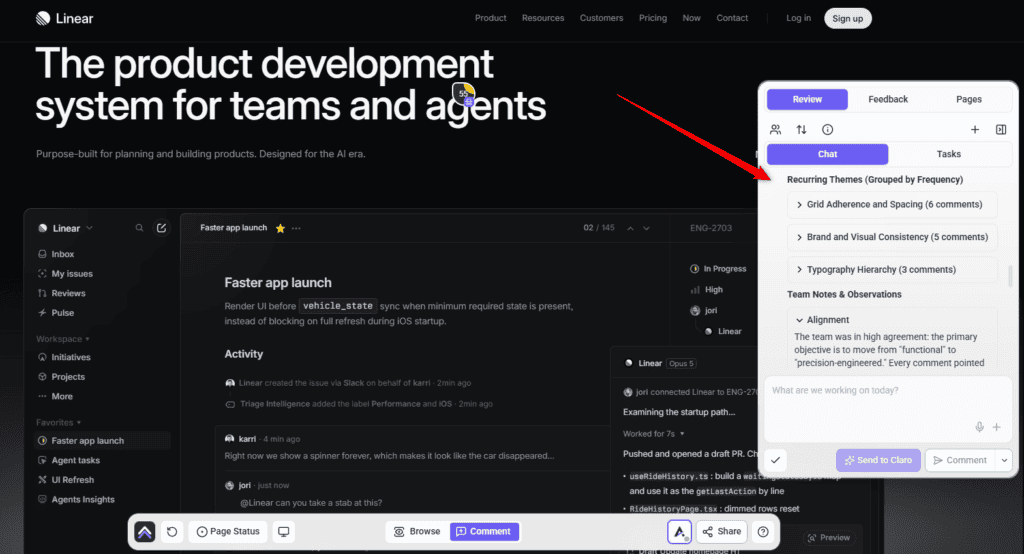Collapse the Workspace section header
The width and height of the screenshot is (1024, 554).
(x=63, y=339)
